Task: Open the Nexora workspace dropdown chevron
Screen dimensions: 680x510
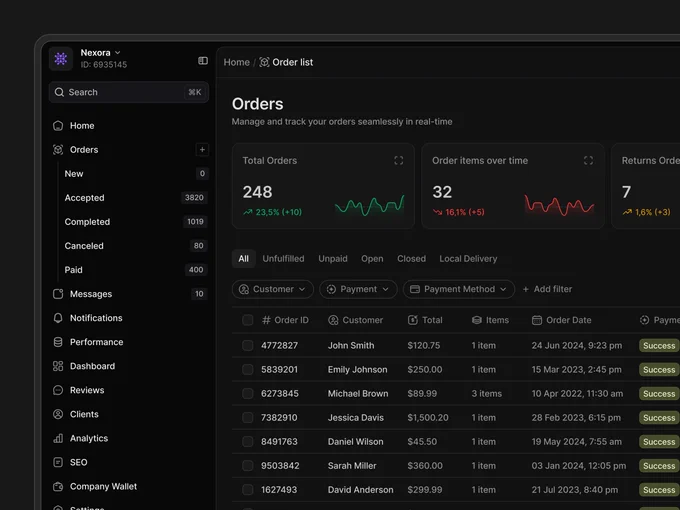Action: coord(118,53)
